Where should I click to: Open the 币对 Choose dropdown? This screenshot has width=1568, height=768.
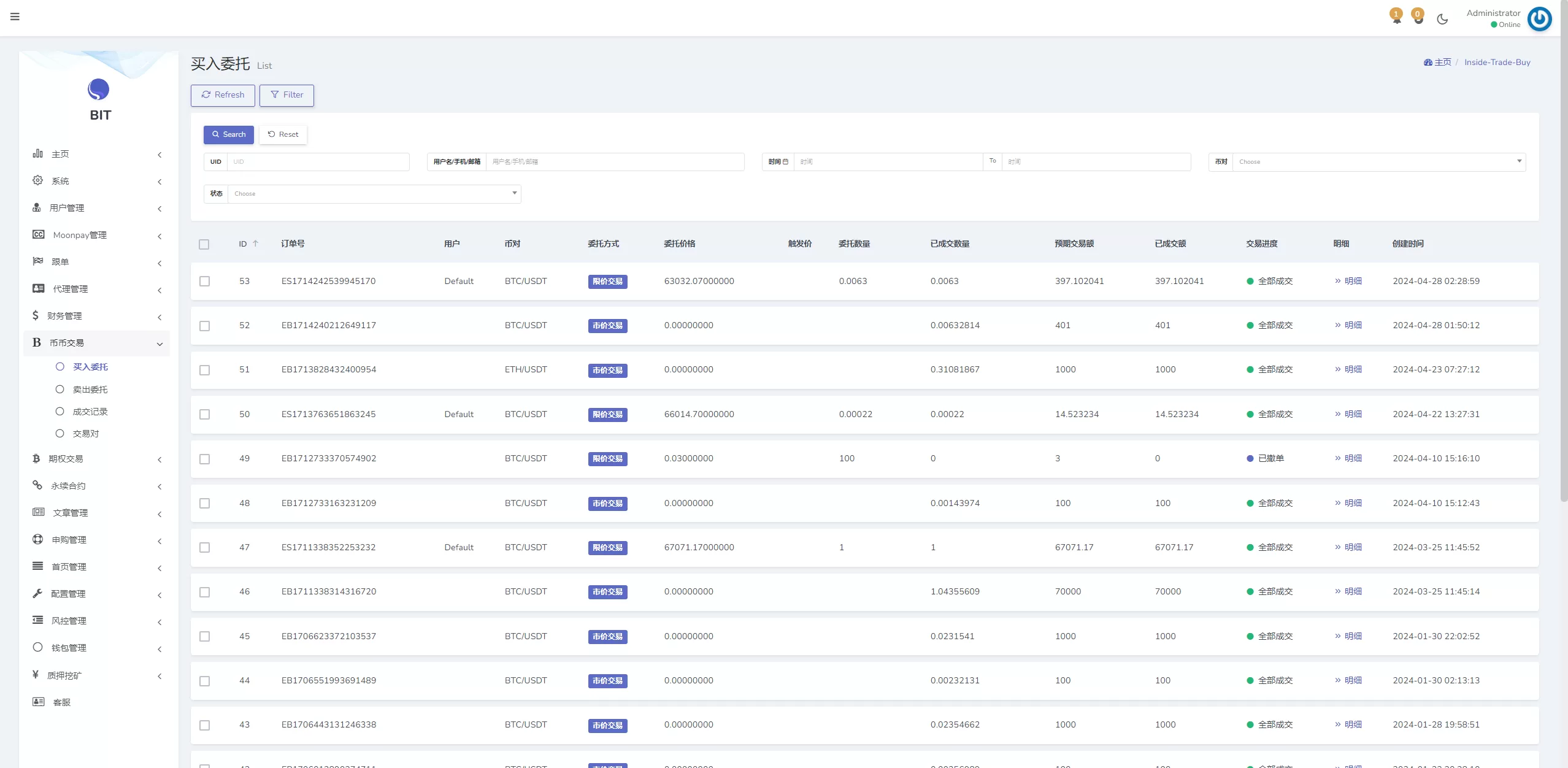click(1378, 162)
